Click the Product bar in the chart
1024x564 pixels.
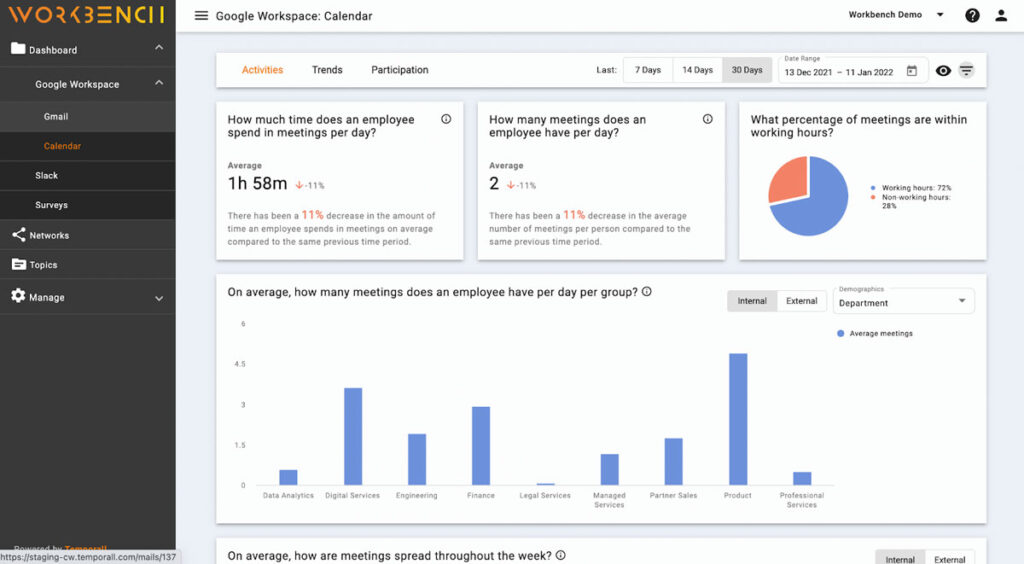coord(738,419)
